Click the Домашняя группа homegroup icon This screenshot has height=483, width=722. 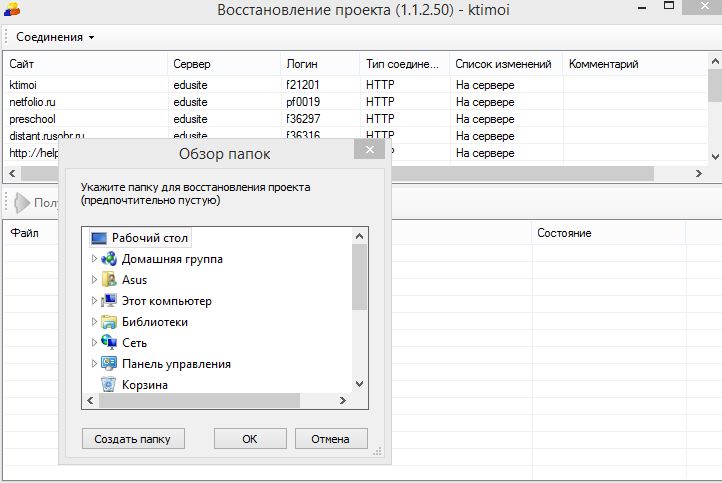point(109,259)
